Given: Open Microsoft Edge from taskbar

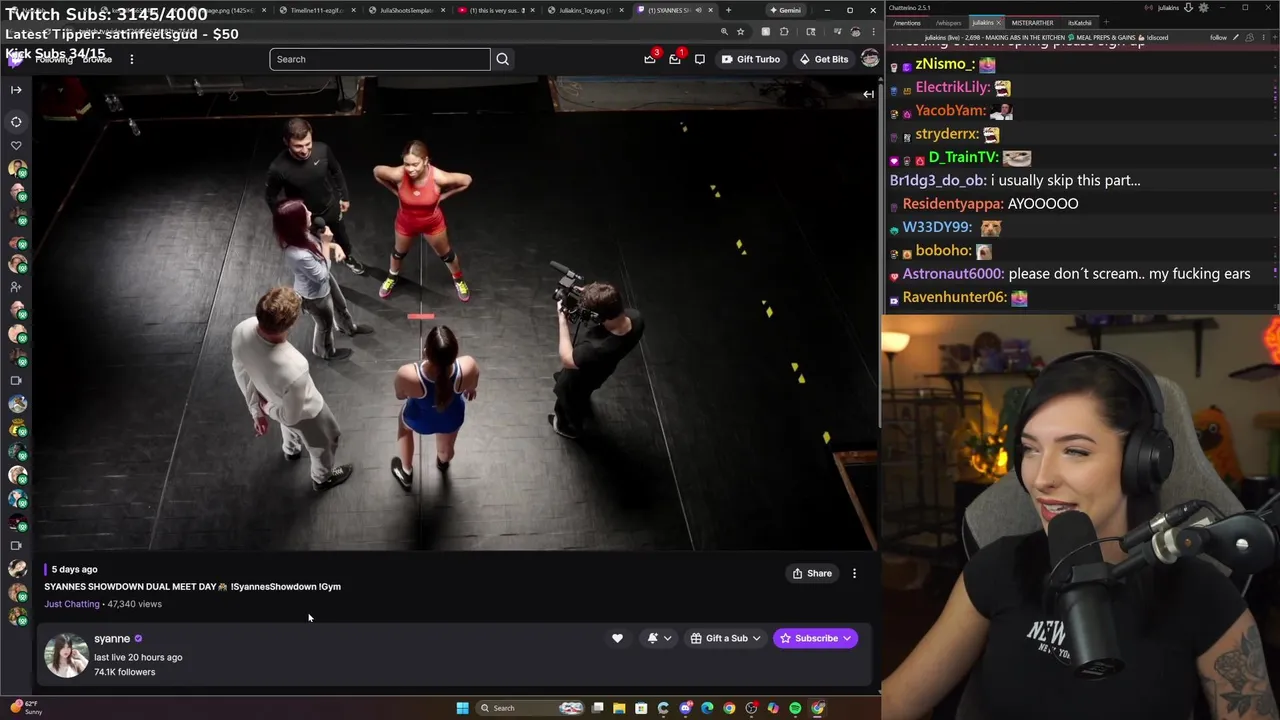Looking at the screenshot, I should click(x=707, y=708).
